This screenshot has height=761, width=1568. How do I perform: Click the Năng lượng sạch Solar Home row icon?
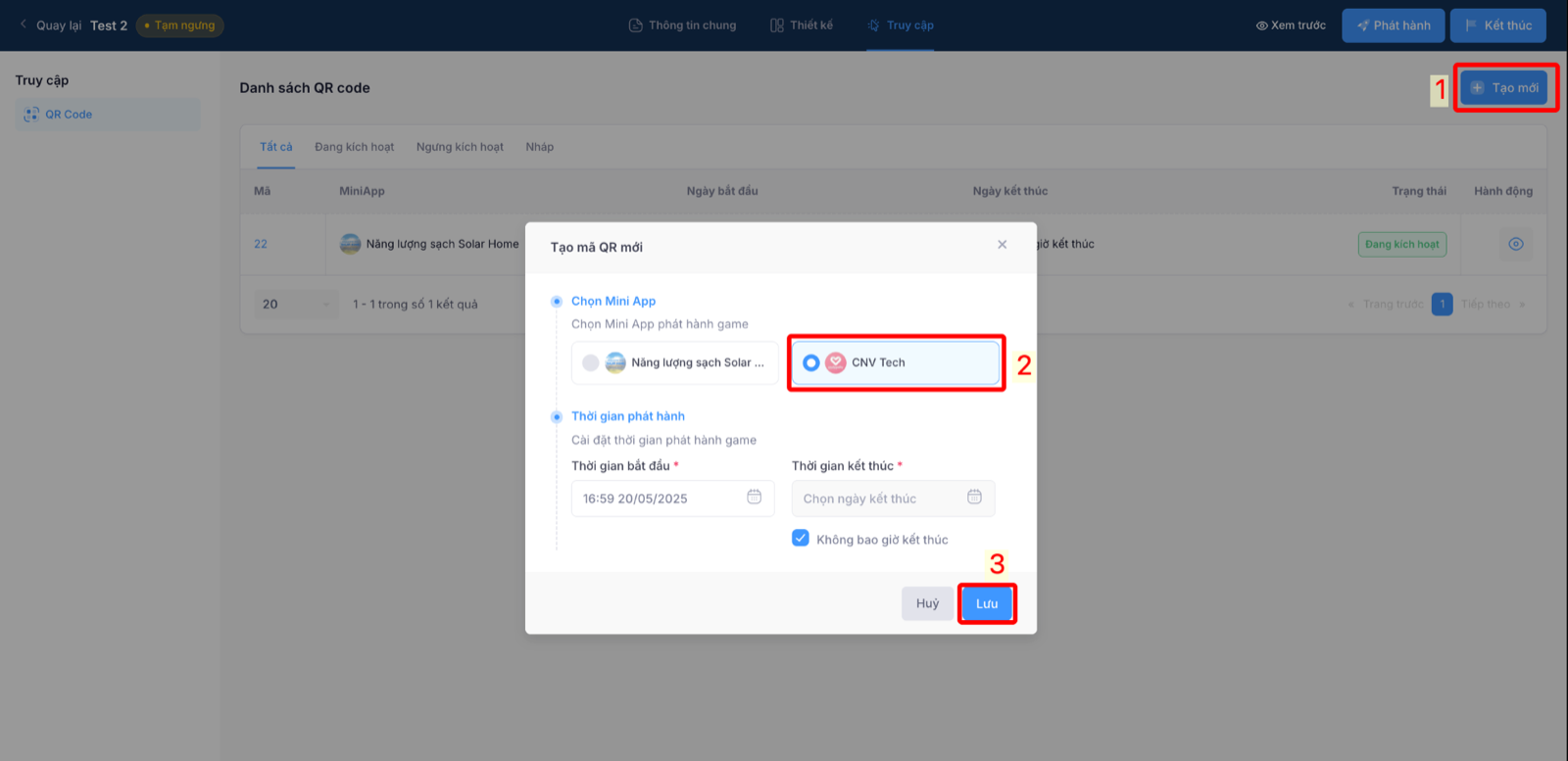click(x=350, y=244)
